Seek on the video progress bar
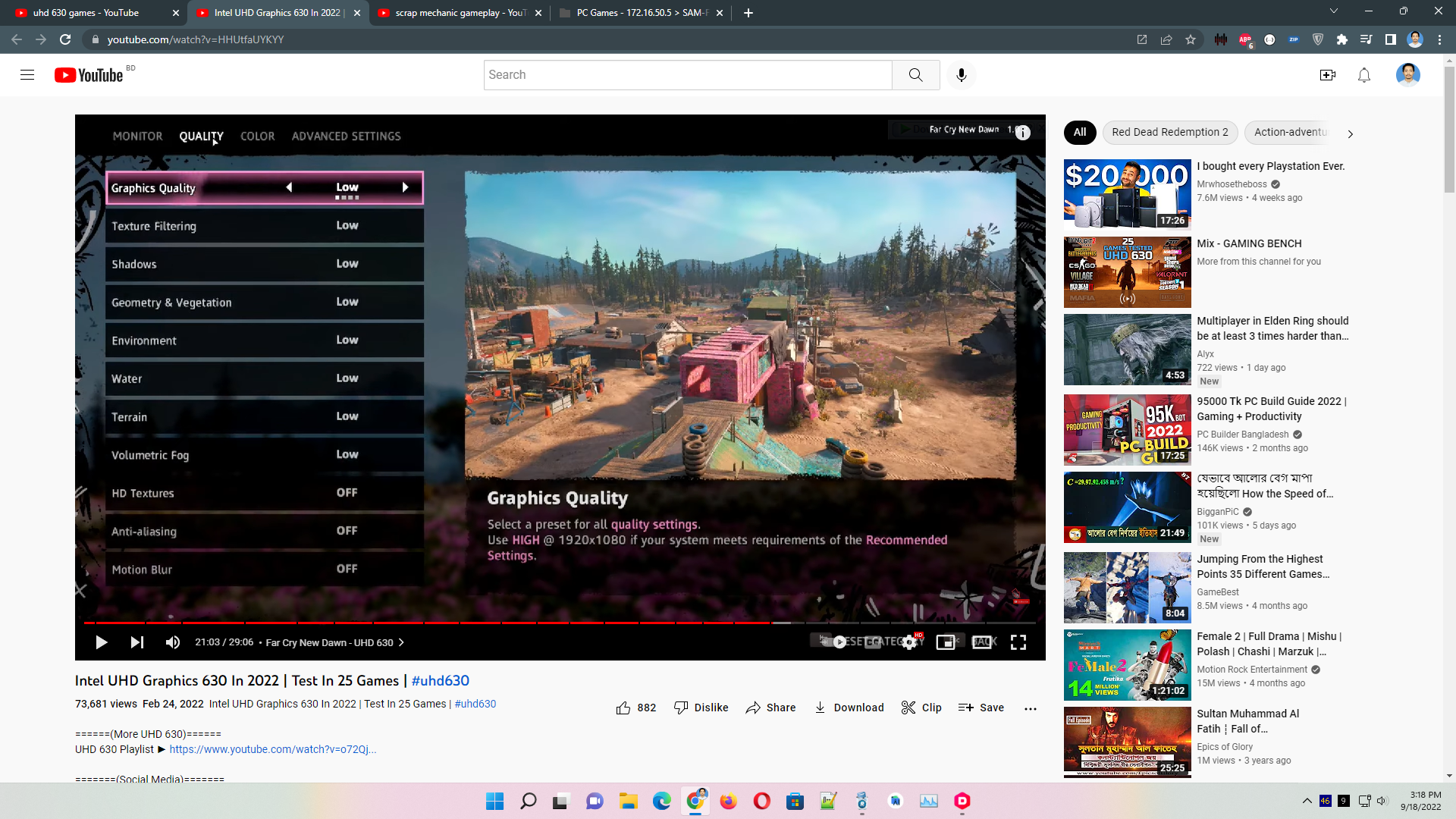 tap(560, 623)
